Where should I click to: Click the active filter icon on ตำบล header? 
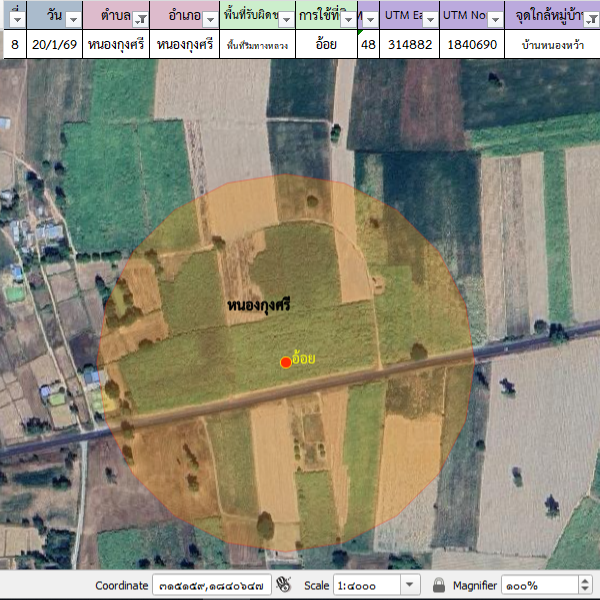(x=140, y=19)
